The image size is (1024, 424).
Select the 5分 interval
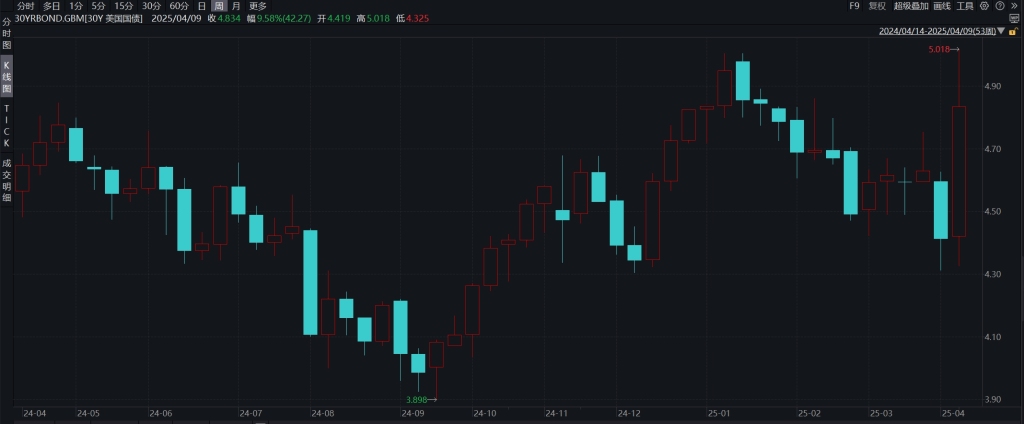point(98,6)
